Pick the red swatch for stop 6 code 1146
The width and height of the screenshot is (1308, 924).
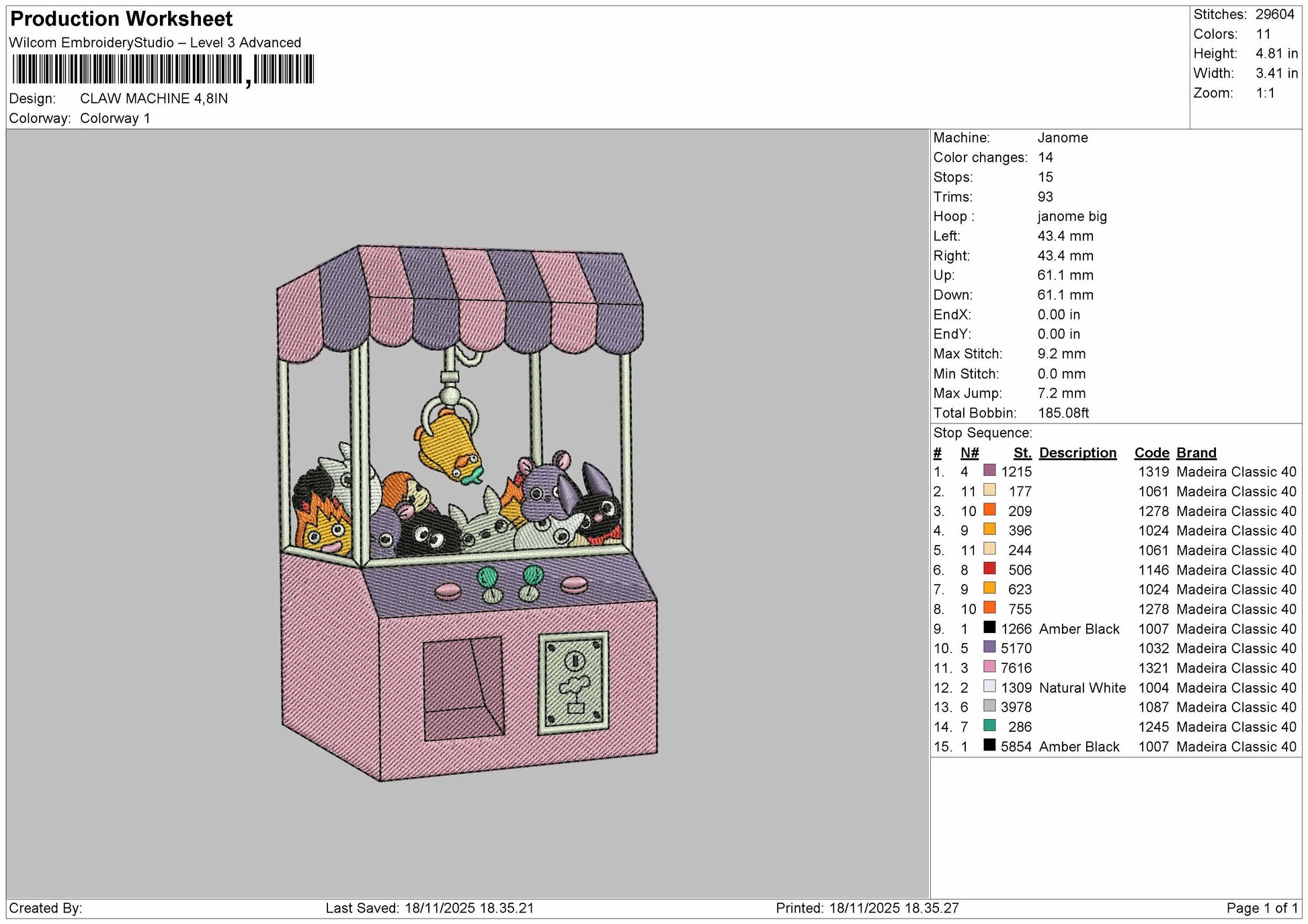tap(989, 568)
